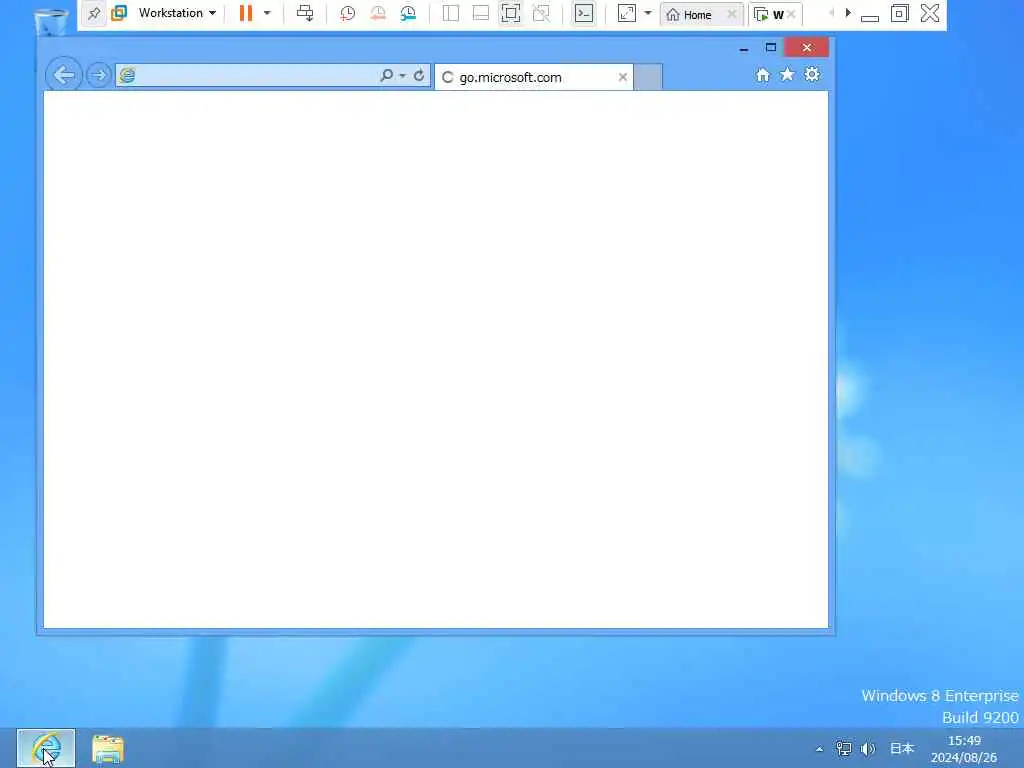Switch to Unity mode
Image resolution: width=1024 pixels, height=768 pixels.
(x=541, y=13)
